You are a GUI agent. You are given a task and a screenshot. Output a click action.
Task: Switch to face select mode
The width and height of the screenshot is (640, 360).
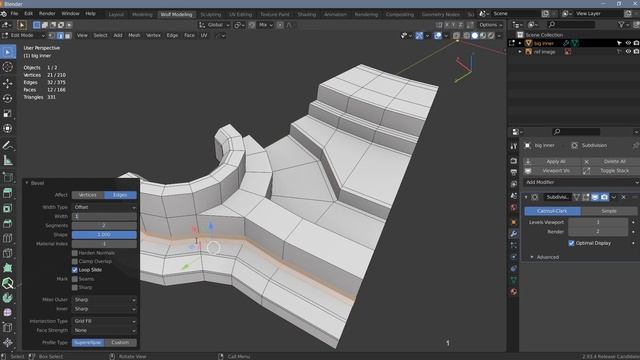[68, 36]
